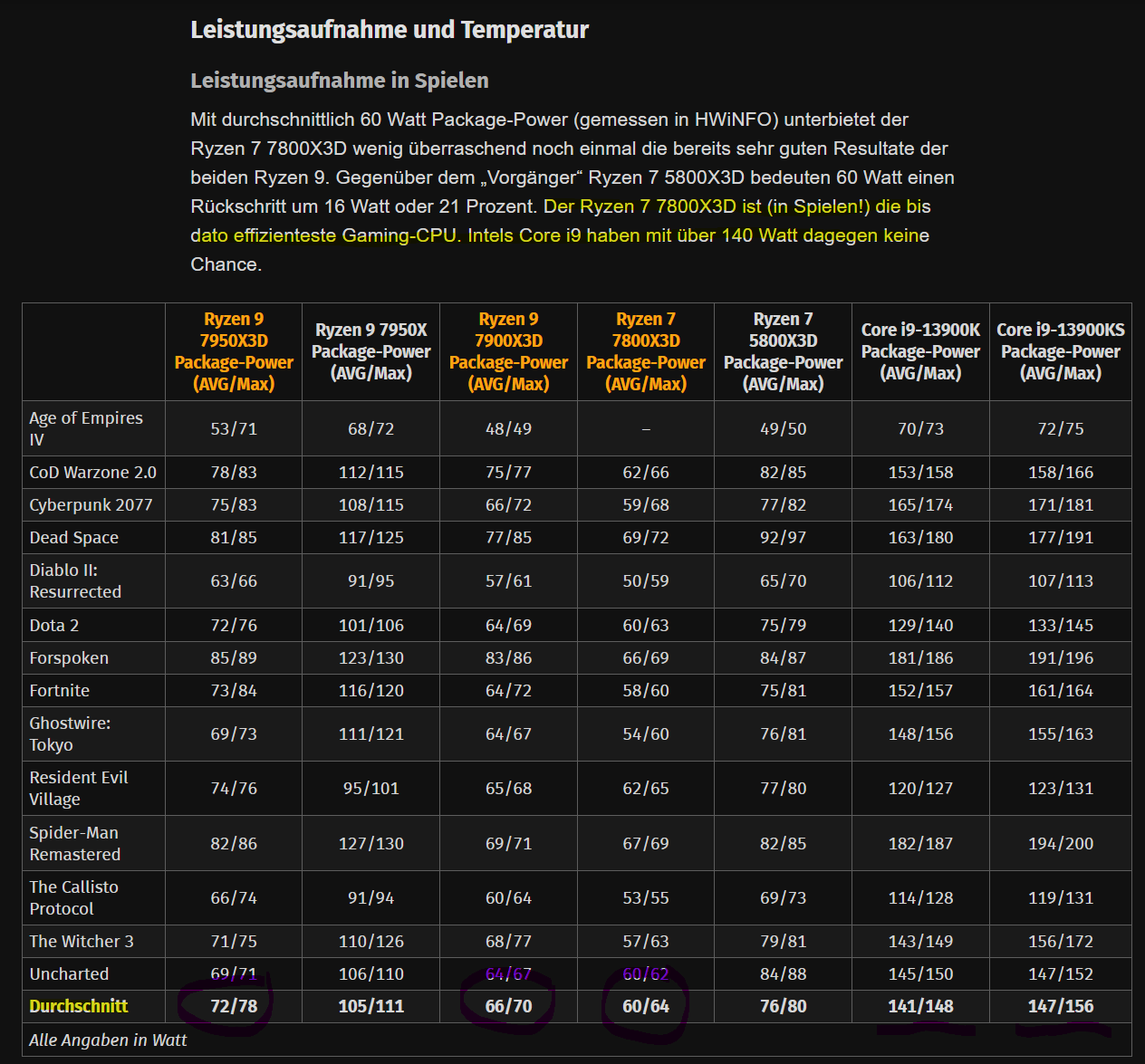Click the 58/60 cell in Fortnite row
Viewport: 1145px width, 1064px height.
tap(646, 690)
